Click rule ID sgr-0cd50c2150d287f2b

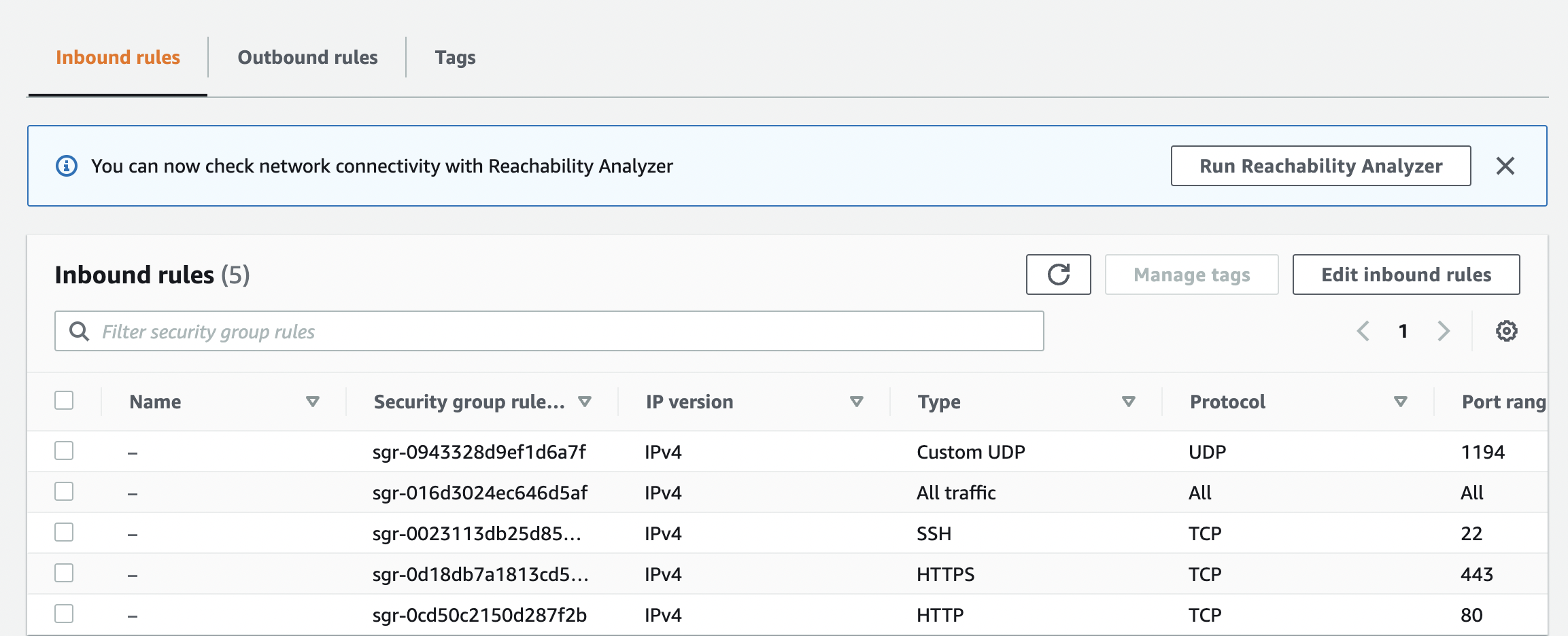coord(479,615)
